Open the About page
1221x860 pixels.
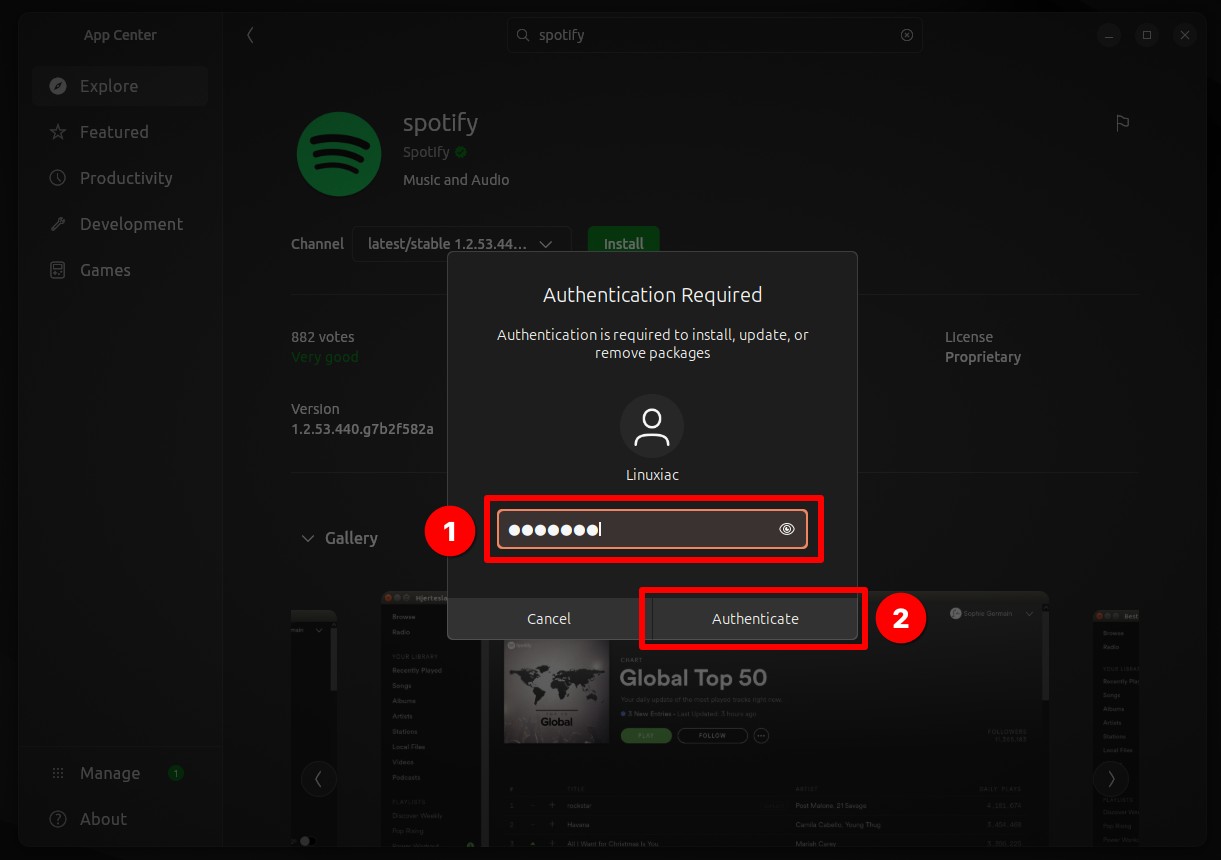[x=120, y=819]
